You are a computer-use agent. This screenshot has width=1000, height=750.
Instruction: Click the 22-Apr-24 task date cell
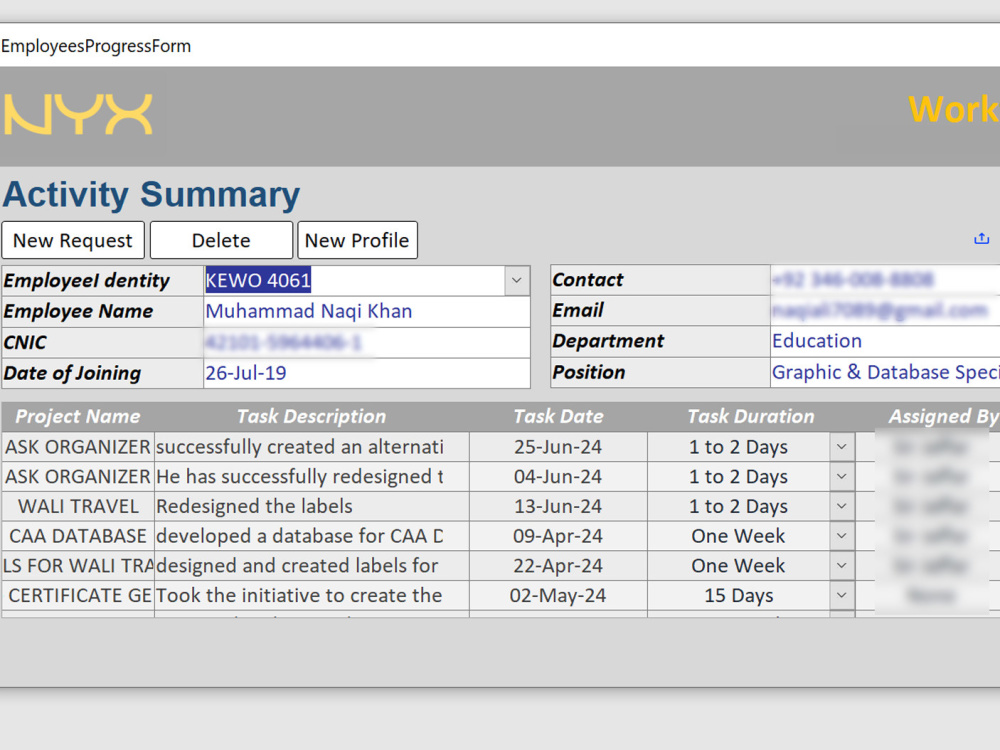coord(558,566)
